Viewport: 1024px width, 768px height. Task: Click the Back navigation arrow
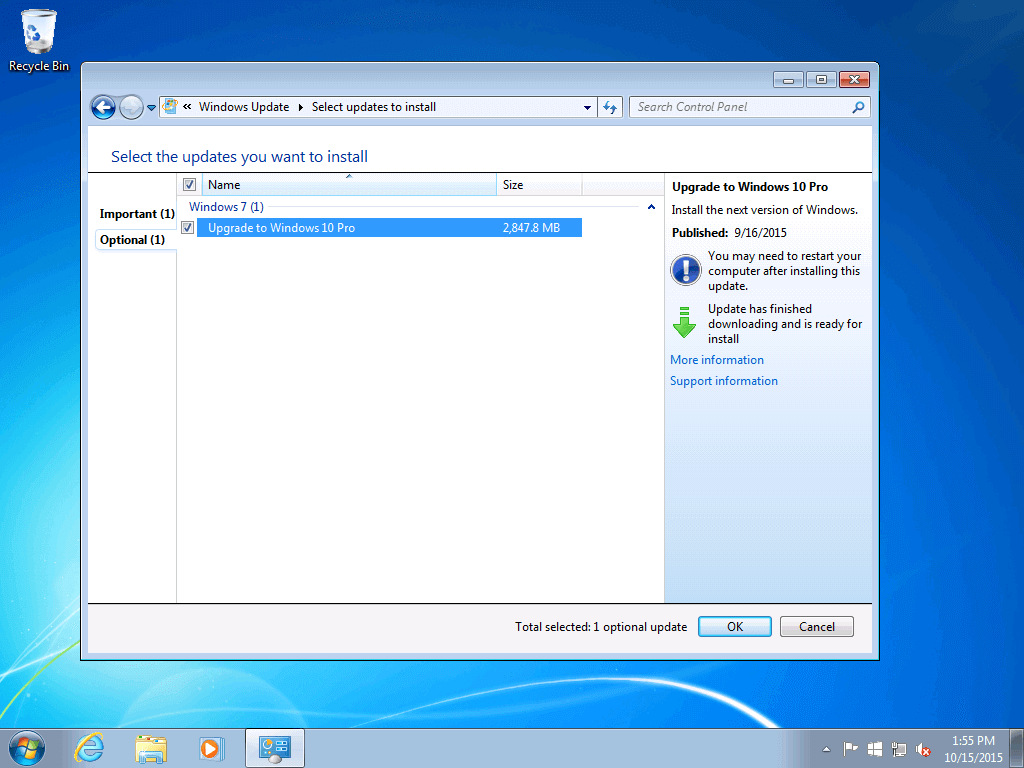click(x=103, y=107)
